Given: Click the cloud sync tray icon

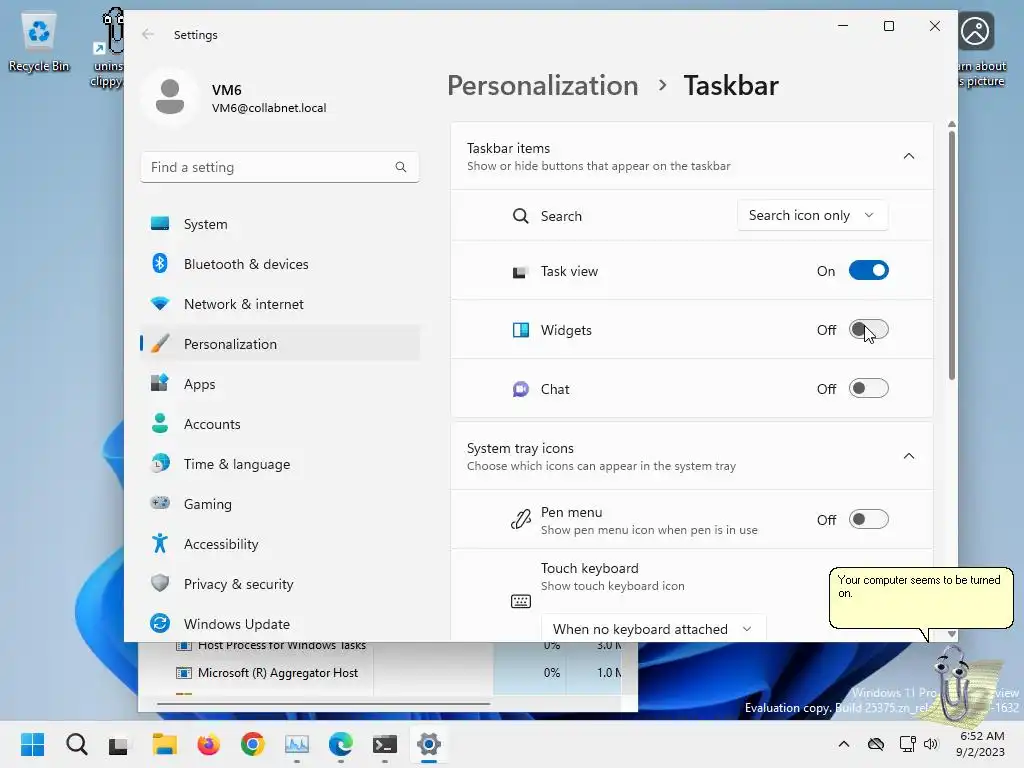Looking at the screenshot, I should (876, 744).
